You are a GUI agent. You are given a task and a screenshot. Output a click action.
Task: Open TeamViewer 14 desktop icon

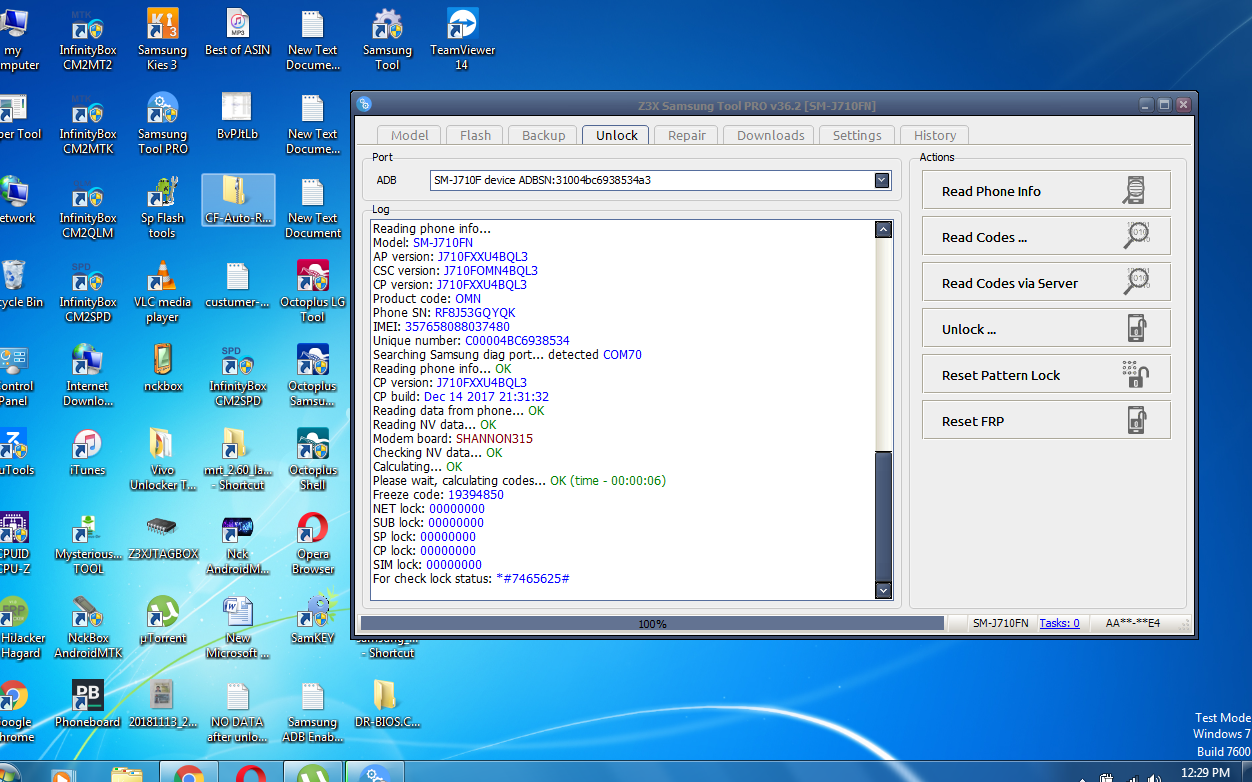462,40
